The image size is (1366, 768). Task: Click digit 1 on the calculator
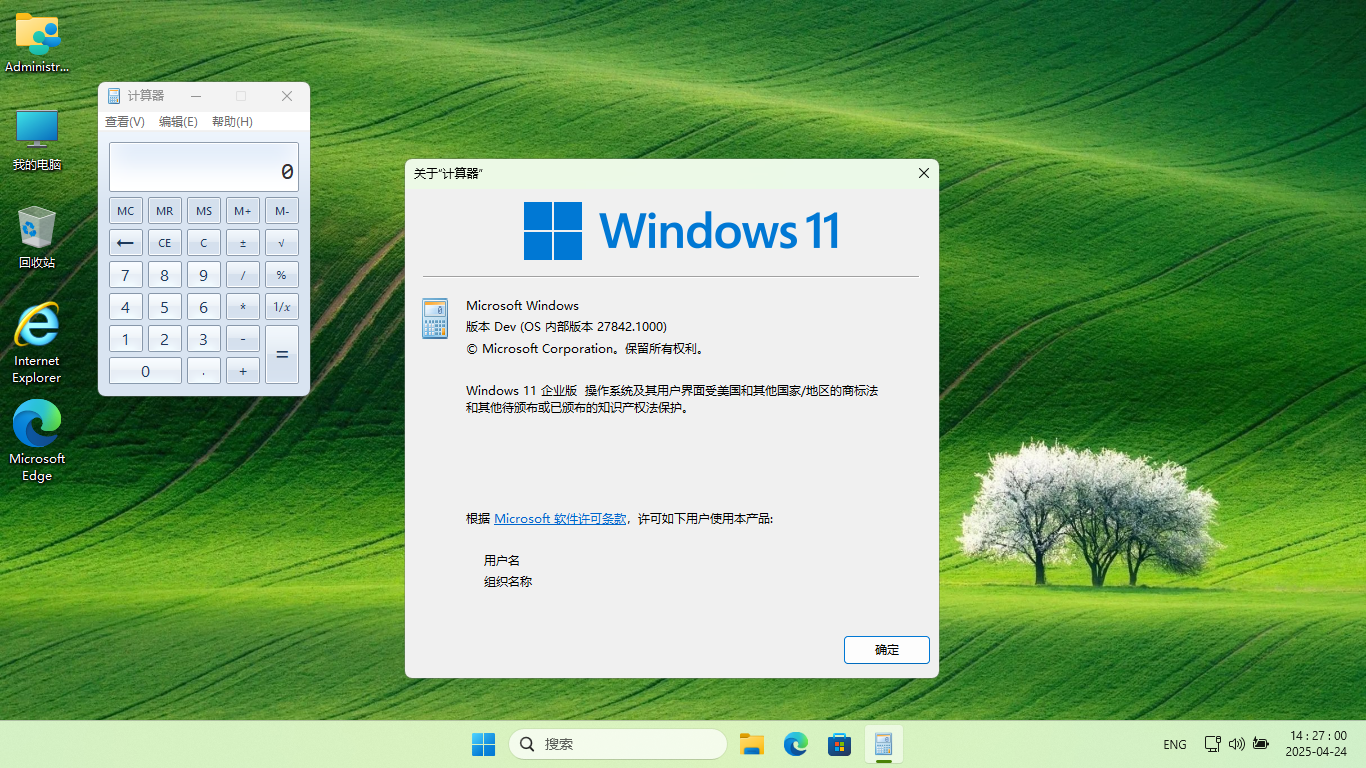point(126,339)
